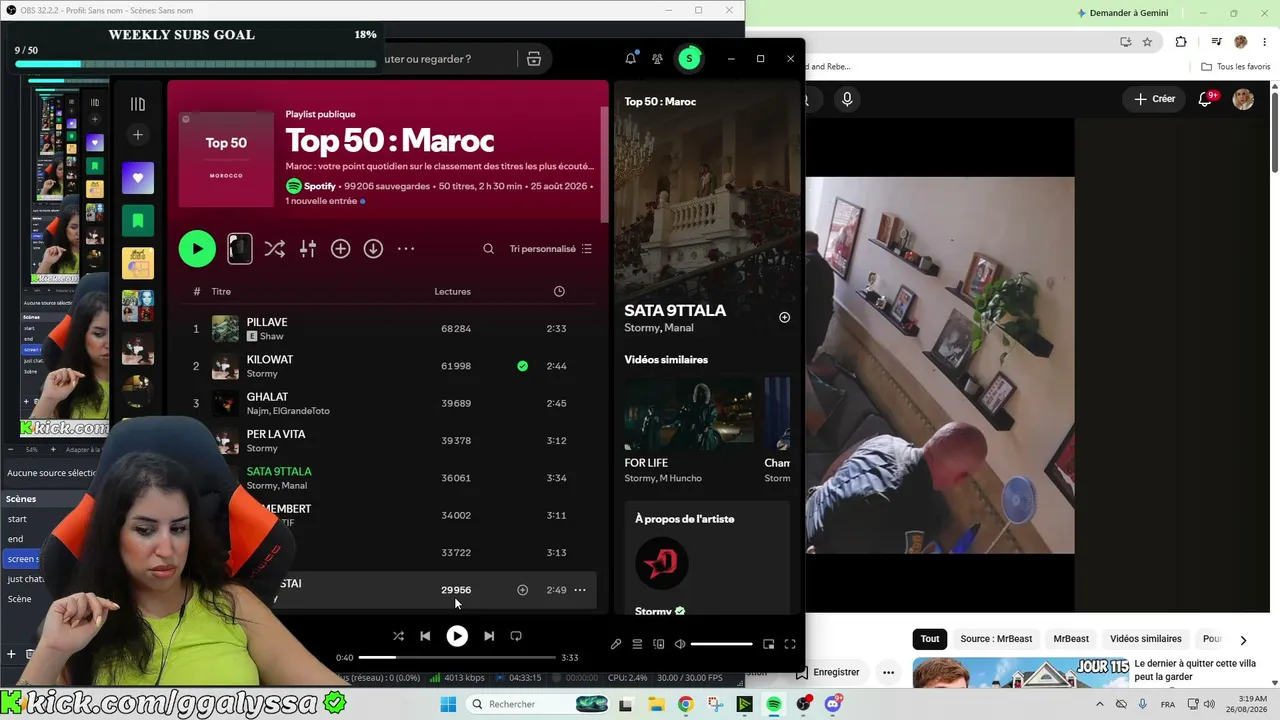The image size is (1280, 720).
Task: Toggle repeat in the Spotify player bar
Action: (x=516, y=636)
